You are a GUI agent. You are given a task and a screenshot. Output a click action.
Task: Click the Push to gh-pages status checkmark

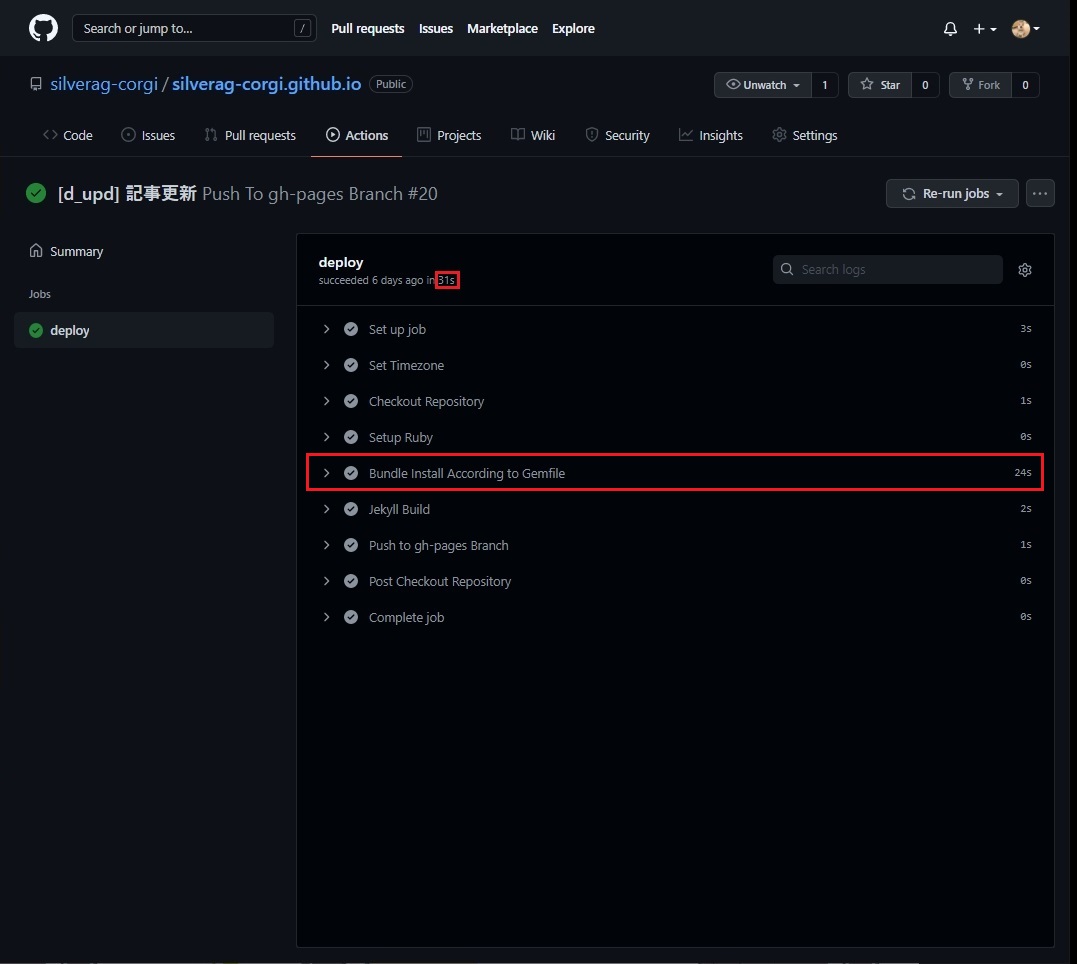351,545
